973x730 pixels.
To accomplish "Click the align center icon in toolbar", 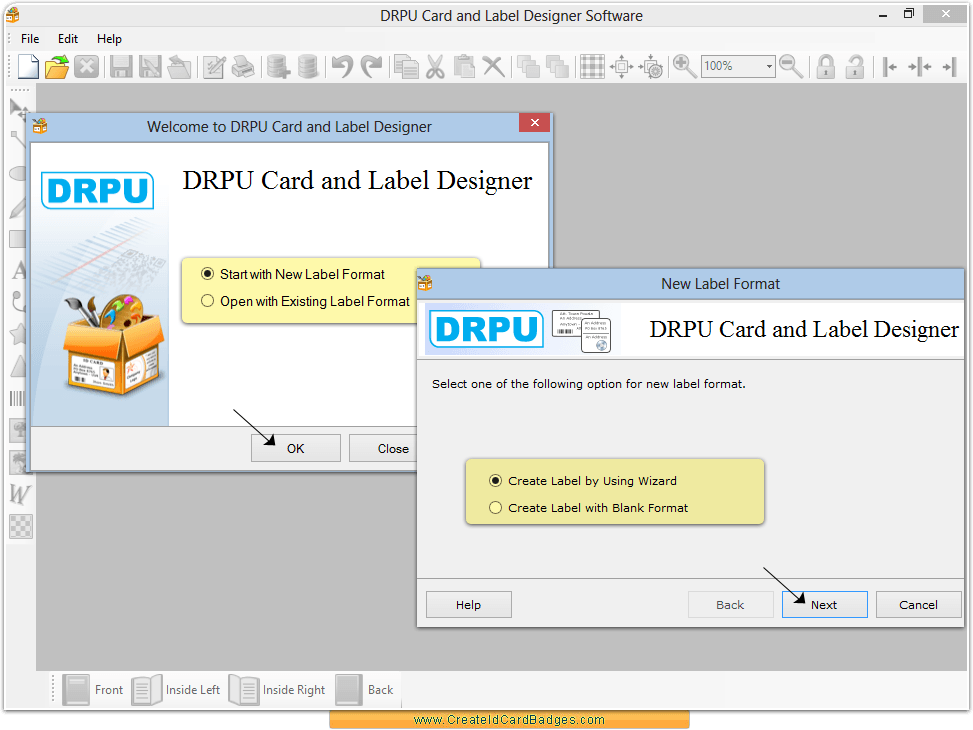I will (x=920, y=66).
